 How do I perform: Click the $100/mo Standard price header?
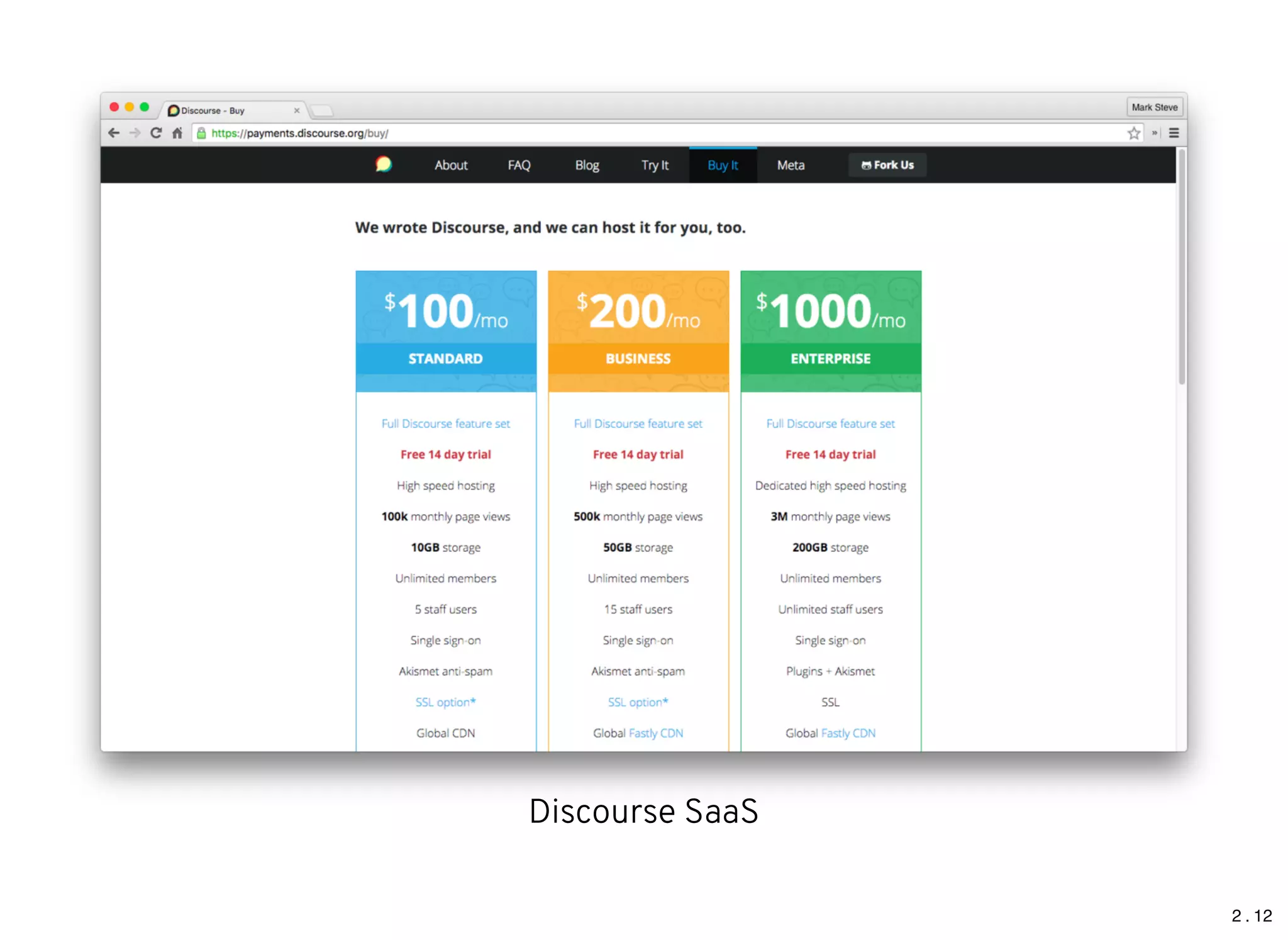446,311
